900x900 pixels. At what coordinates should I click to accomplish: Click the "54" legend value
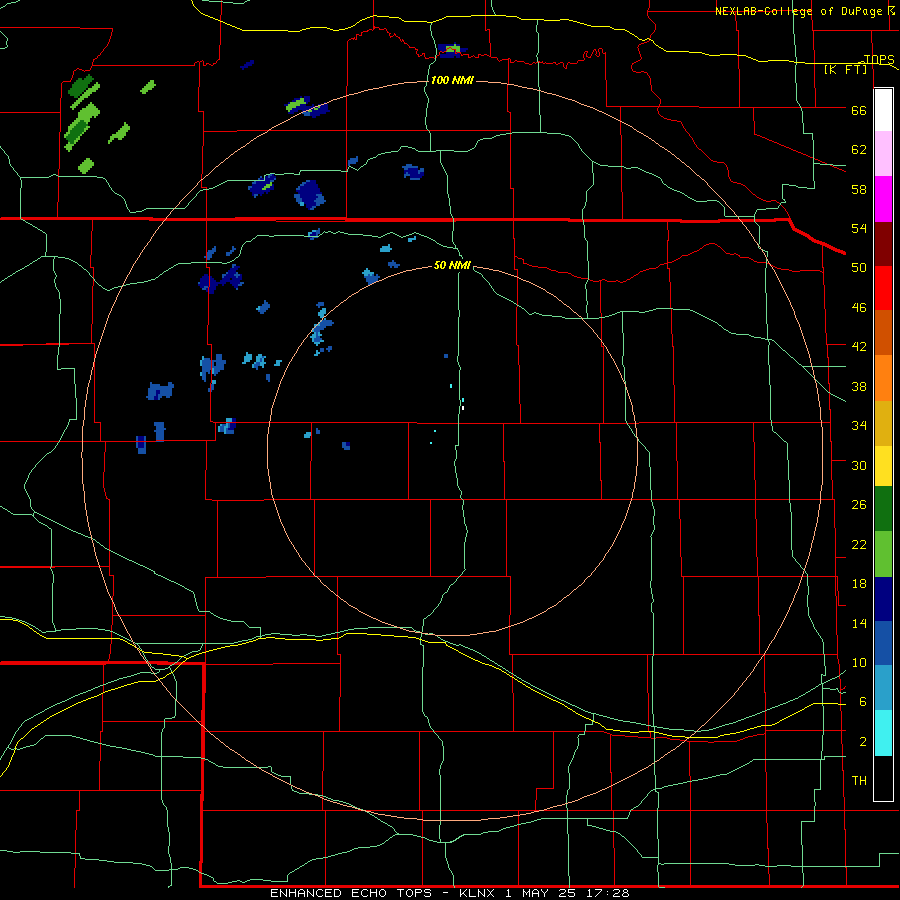(x=859, y=228)
